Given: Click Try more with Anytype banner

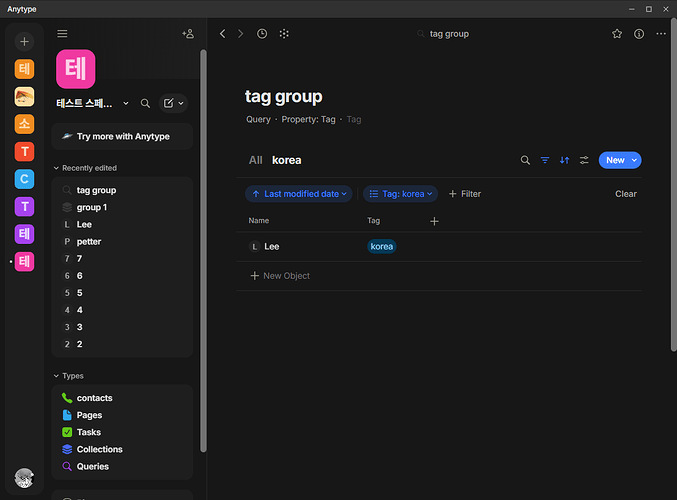Looking at the screenshot, I should point(122,136).
